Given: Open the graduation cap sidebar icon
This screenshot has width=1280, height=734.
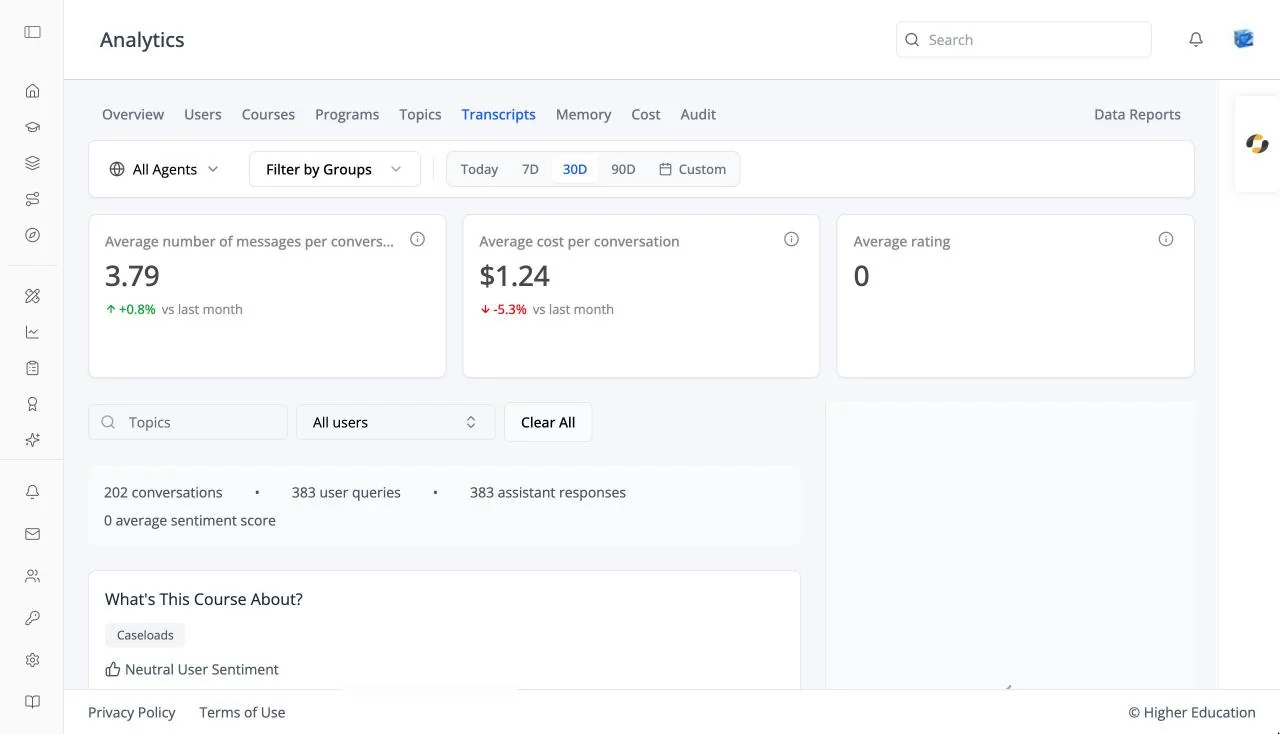Looking at the screenshot, I should click(x=33, y=127).
